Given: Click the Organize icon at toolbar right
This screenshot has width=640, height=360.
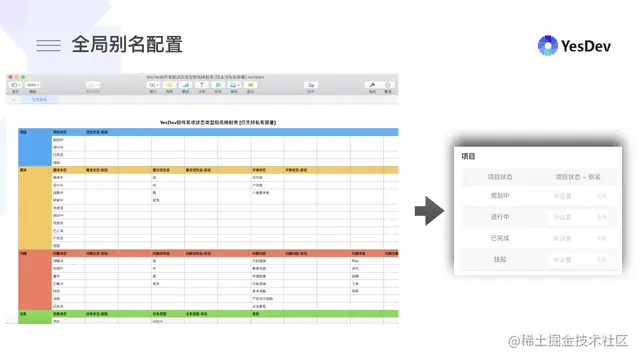Looking at the screenshot, I should 388,85.
